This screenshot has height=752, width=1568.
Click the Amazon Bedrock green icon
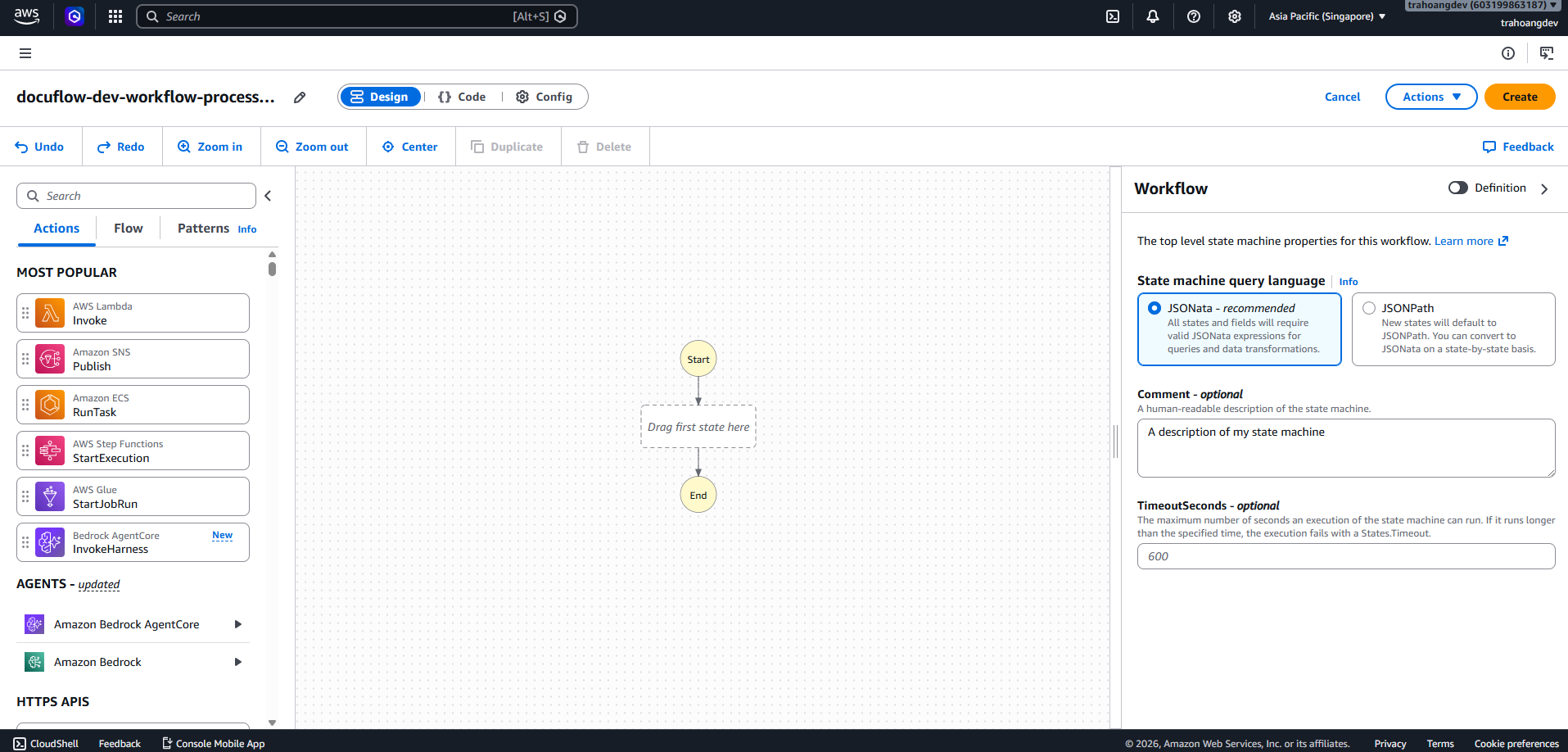click(x=34, y=662)
